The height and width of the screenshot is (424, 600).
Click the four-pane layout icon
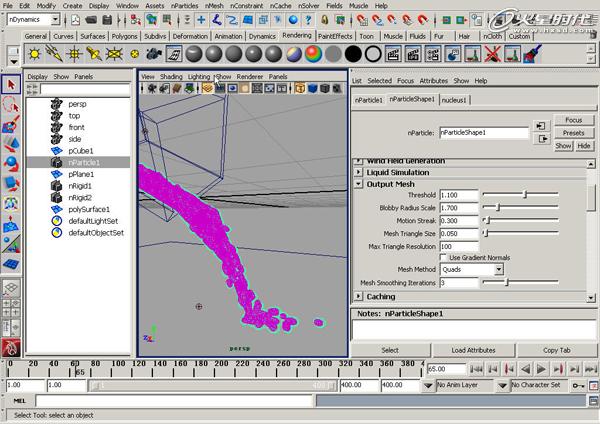11,308
